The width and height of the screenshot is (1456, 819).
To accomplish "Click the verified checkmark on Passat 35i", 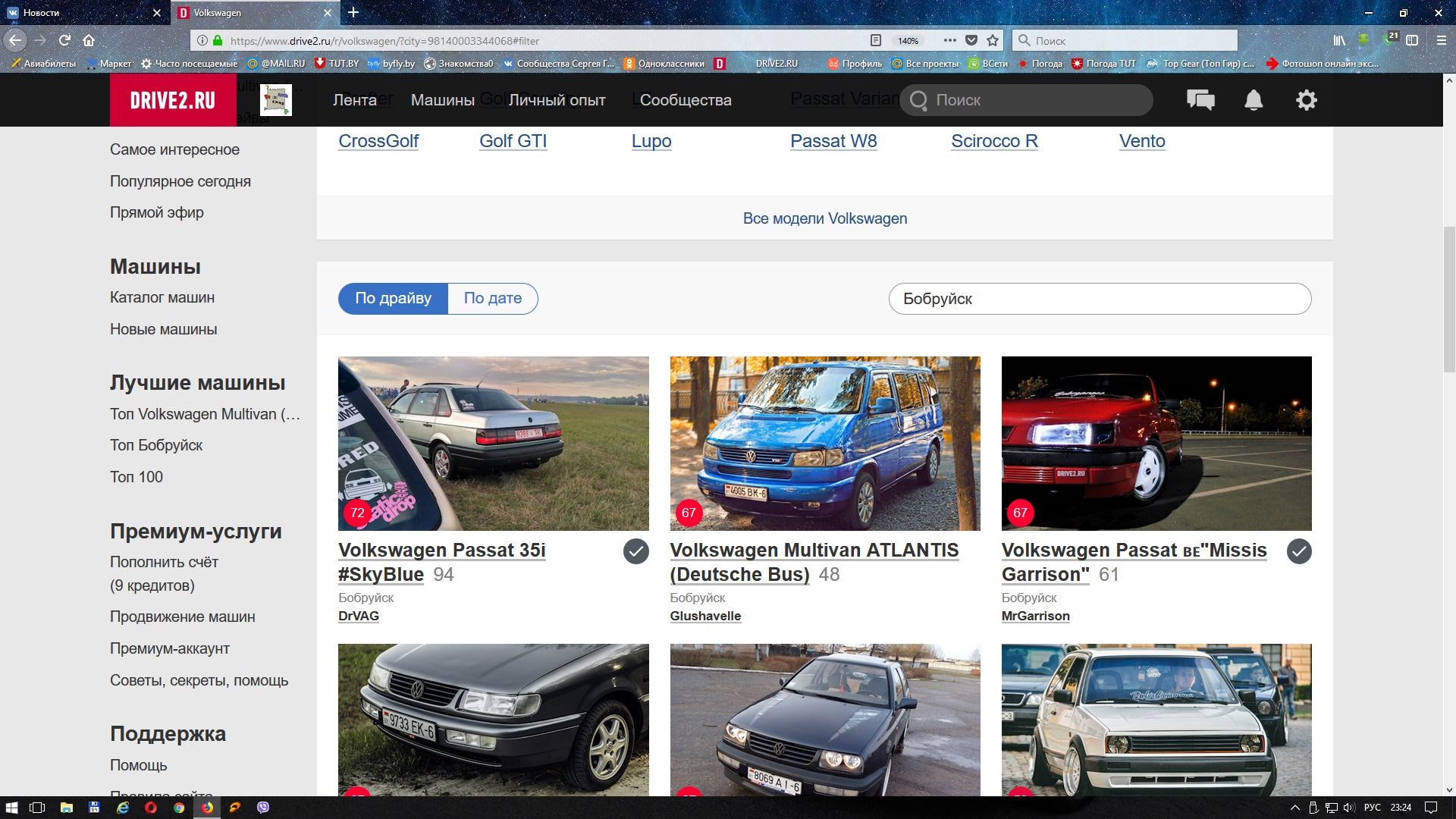I will point(636,551).
